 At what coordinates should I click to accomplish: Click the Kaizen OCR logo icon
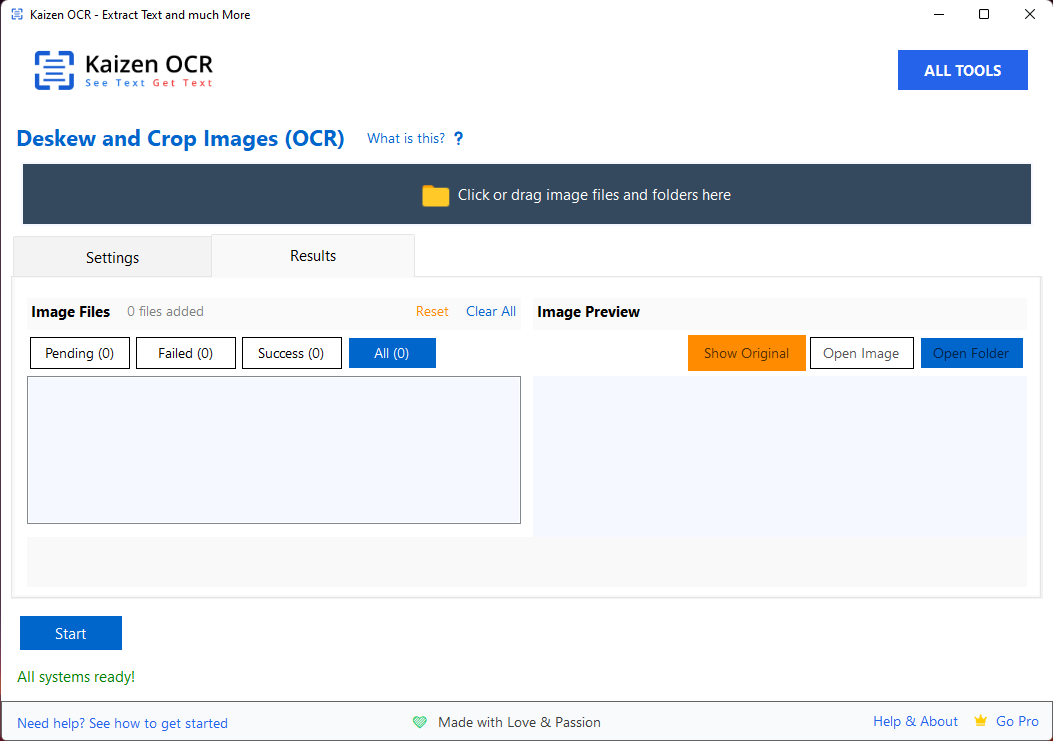click(x=54, y=70)
